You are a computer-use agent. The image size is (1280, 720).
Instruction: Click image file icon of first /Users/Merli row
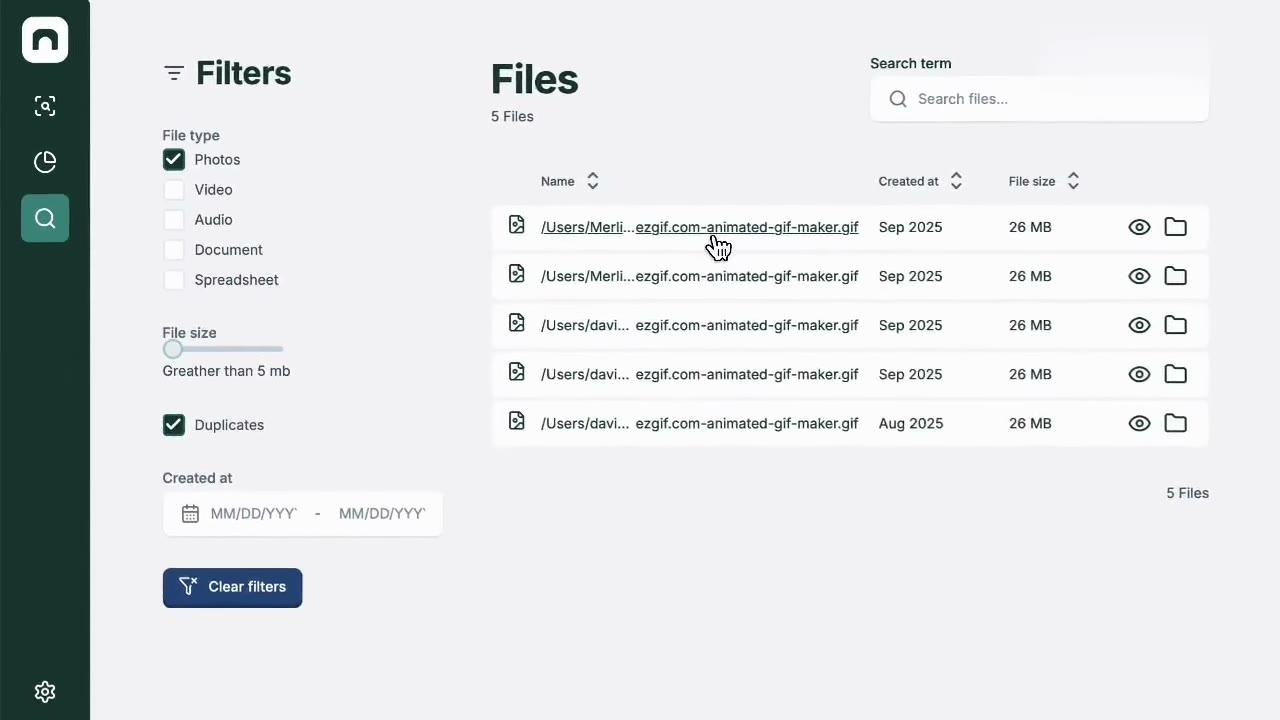tap(517, 225)
